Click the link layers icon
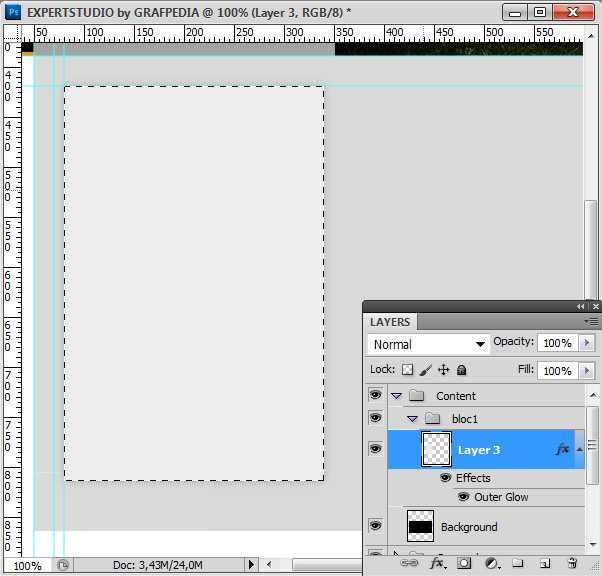The image size is (602, 576). [x=409, y=563]
